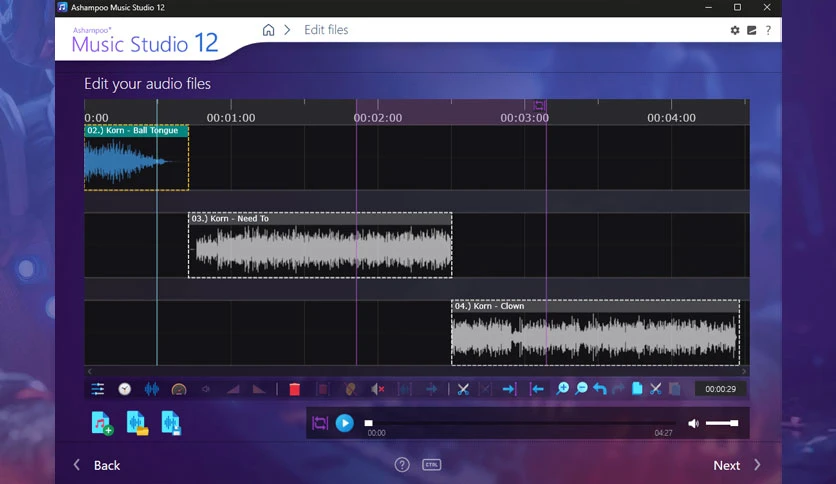Mute selection with speaker-x icon
Screen dimensions: 836x484
coord(377,389)
